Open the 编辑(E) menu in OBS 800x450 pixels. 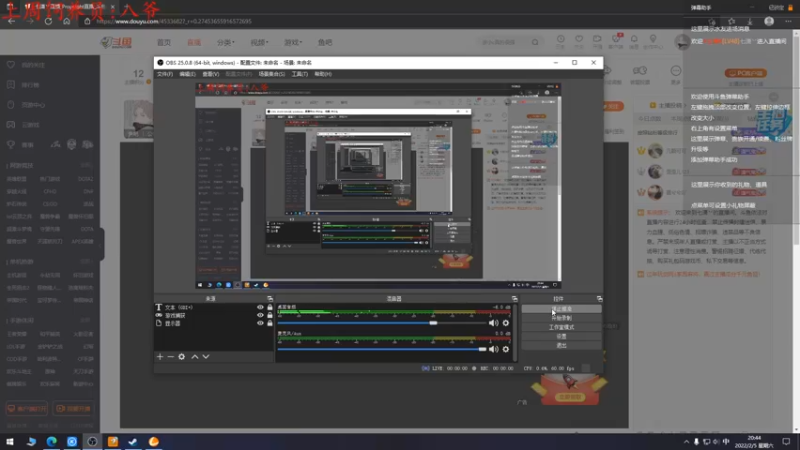click(187, 74)
